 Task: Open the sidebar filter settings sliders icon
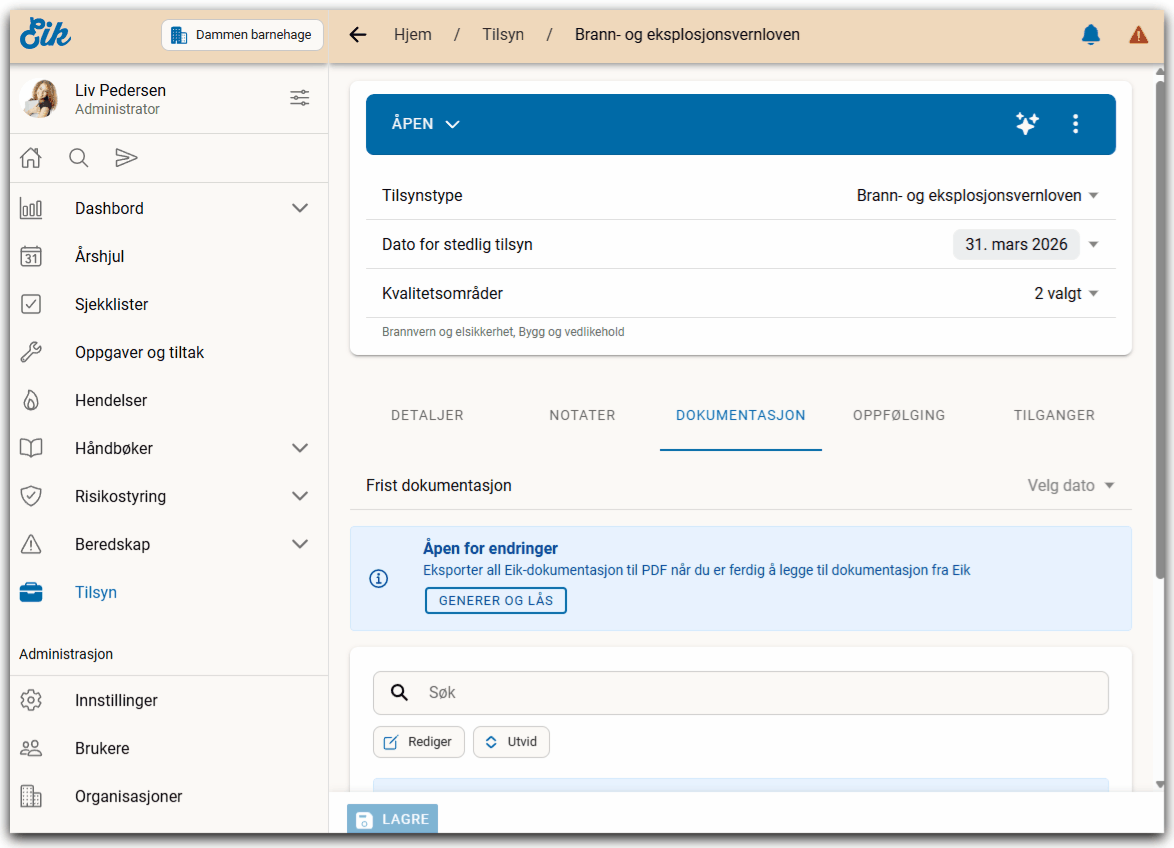tap(299, 98)
